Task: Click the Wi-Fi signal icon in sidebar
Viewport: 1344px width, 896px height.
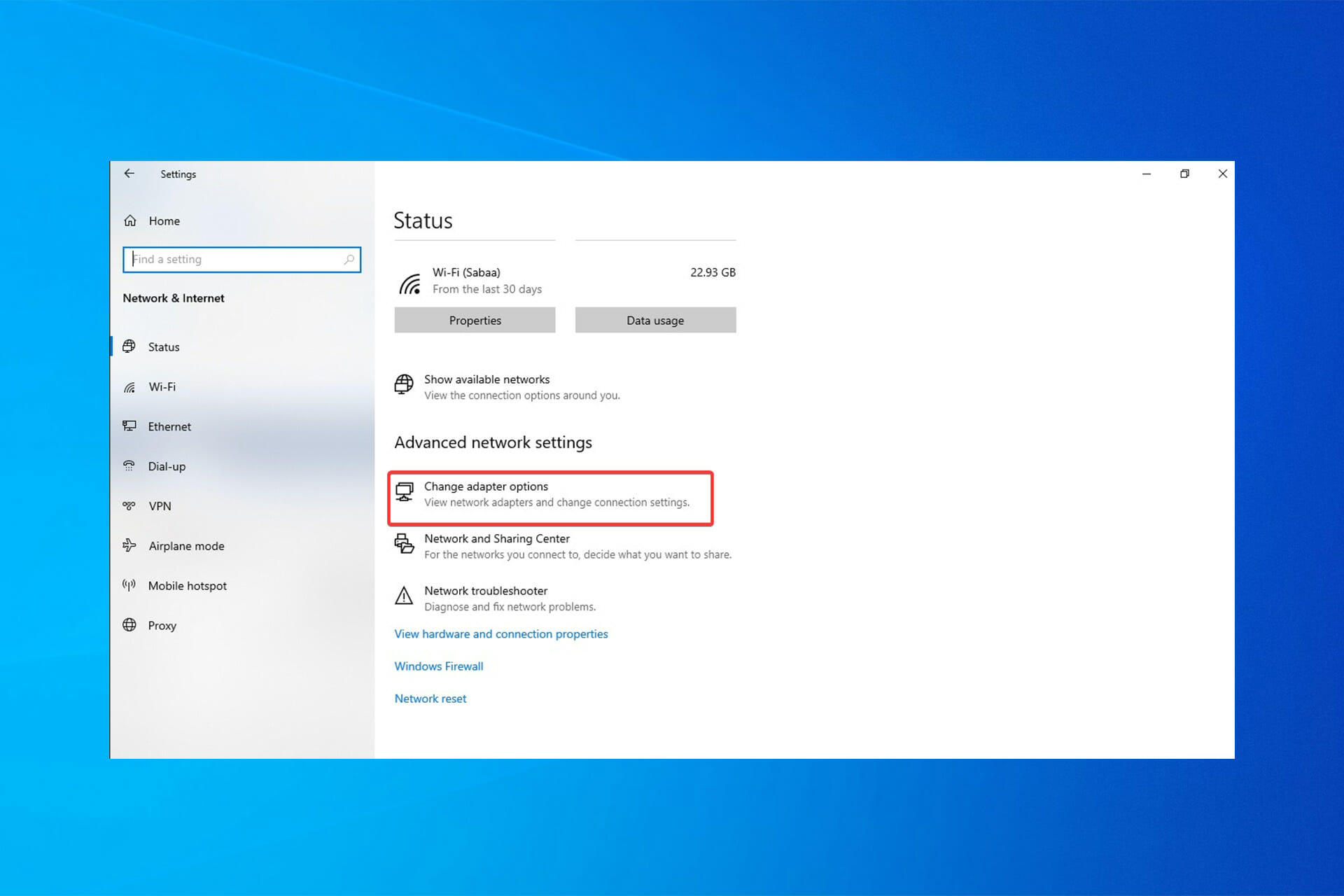Action: click(129, 387)
